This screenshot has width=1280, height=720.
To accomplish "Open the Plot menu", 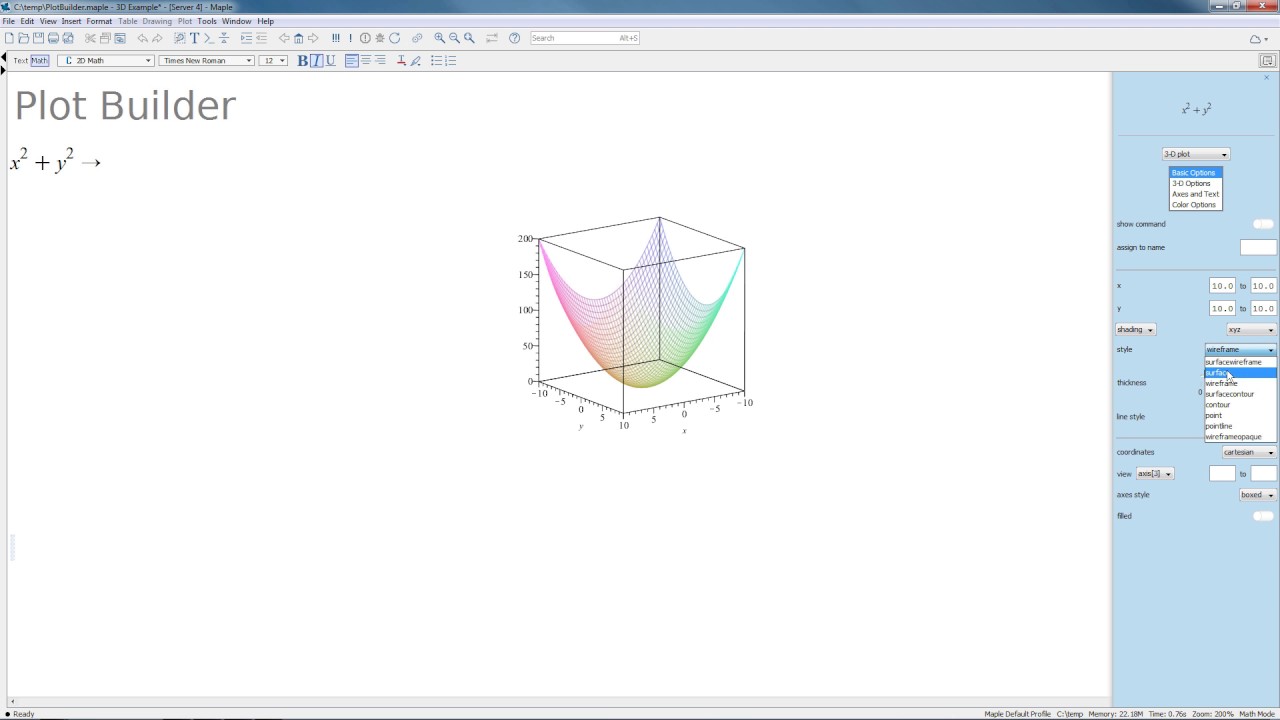I will click(x=185, y=21).
